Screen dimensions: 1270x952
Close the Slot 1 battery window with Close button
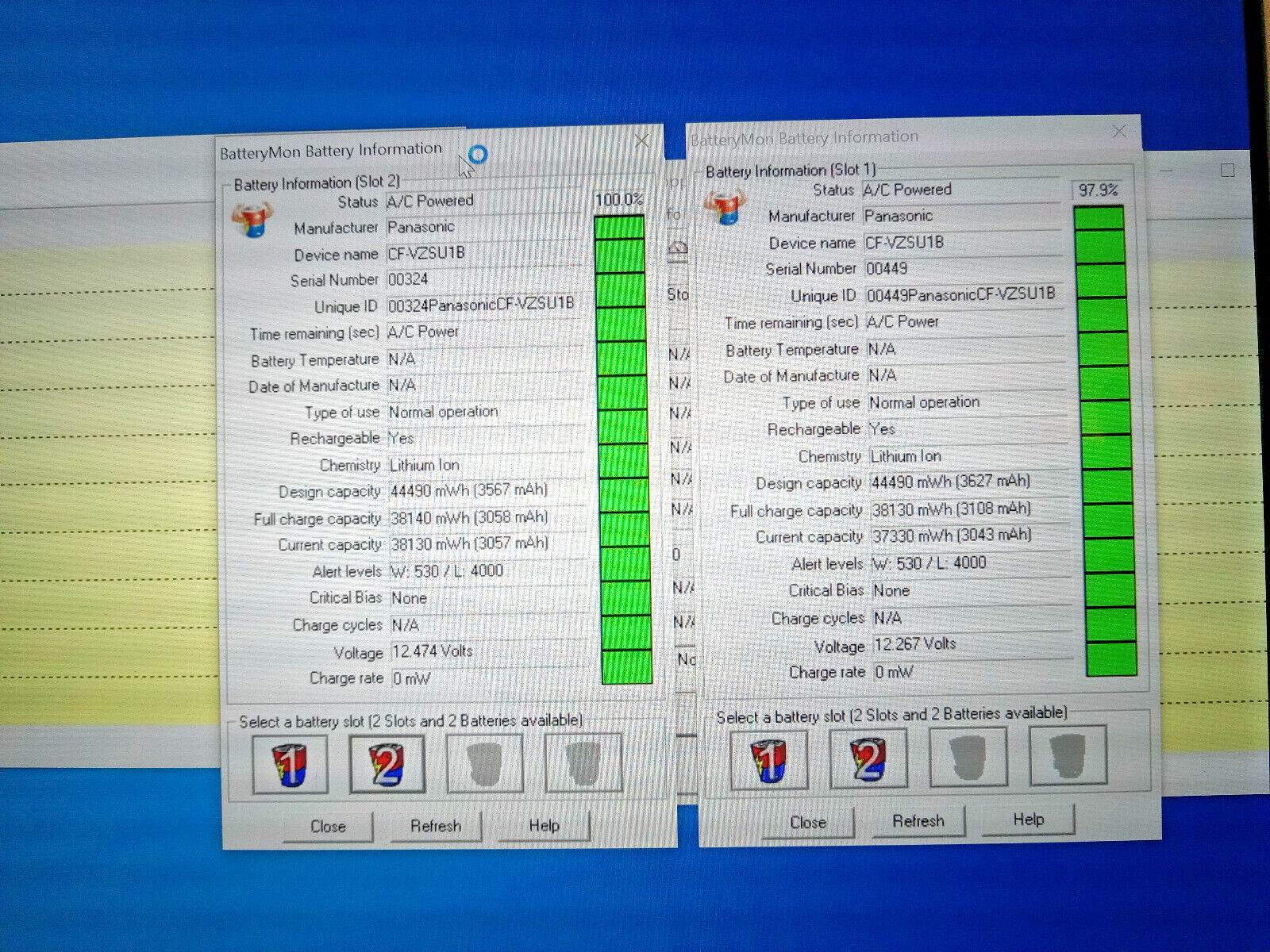pyautogui.click(x=808, y=823)
